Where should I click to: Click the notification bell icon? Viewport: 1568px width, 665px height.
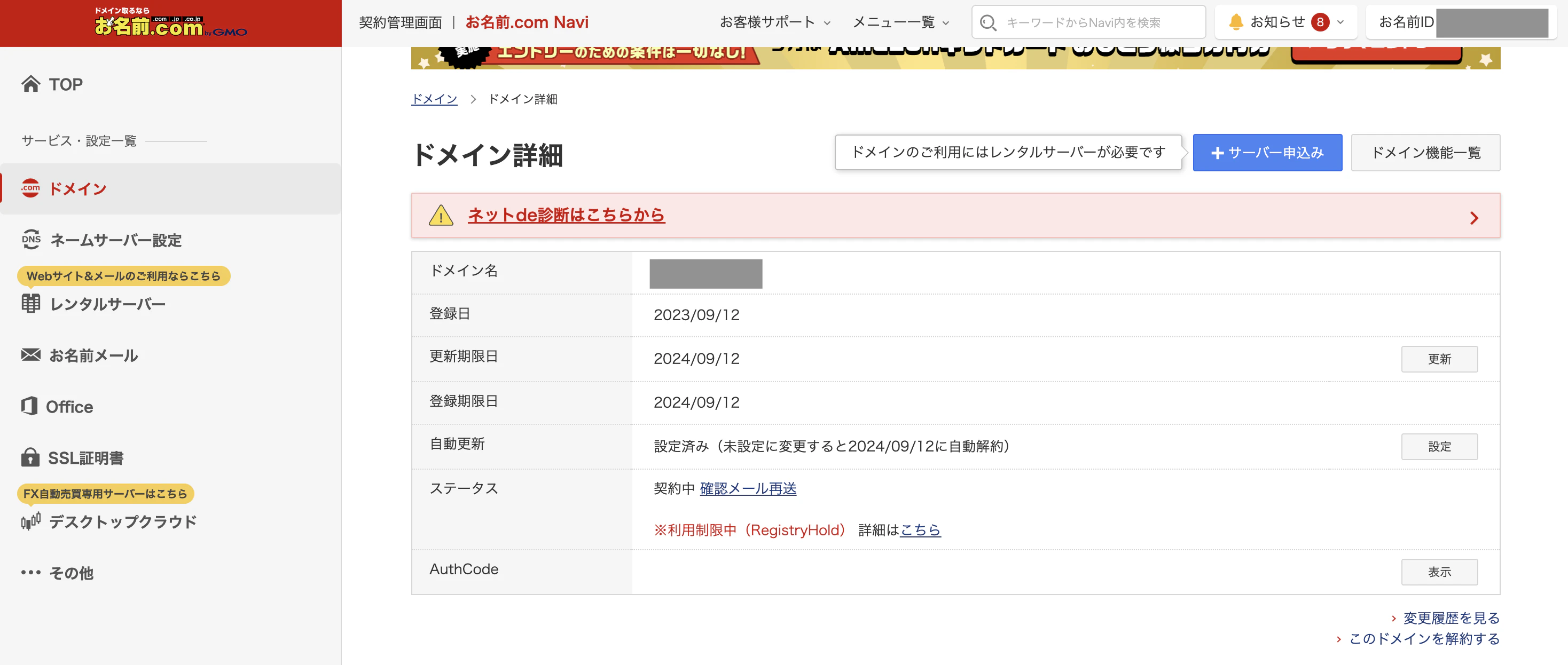(x=1236, y=22)
